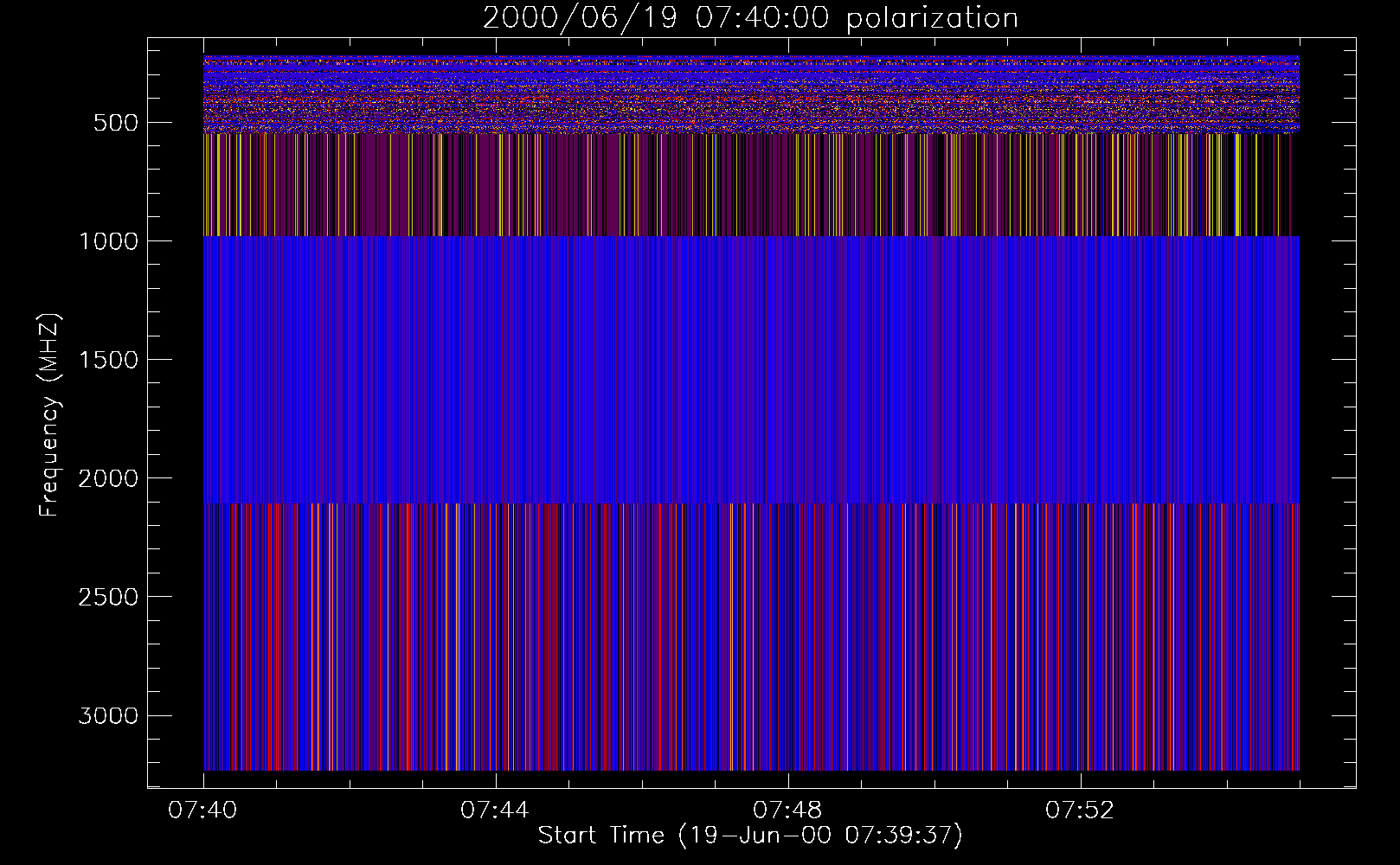Click the 07:48 time tick label
The height and width of the screenshot is (865, 1400).
click(787, 811)
